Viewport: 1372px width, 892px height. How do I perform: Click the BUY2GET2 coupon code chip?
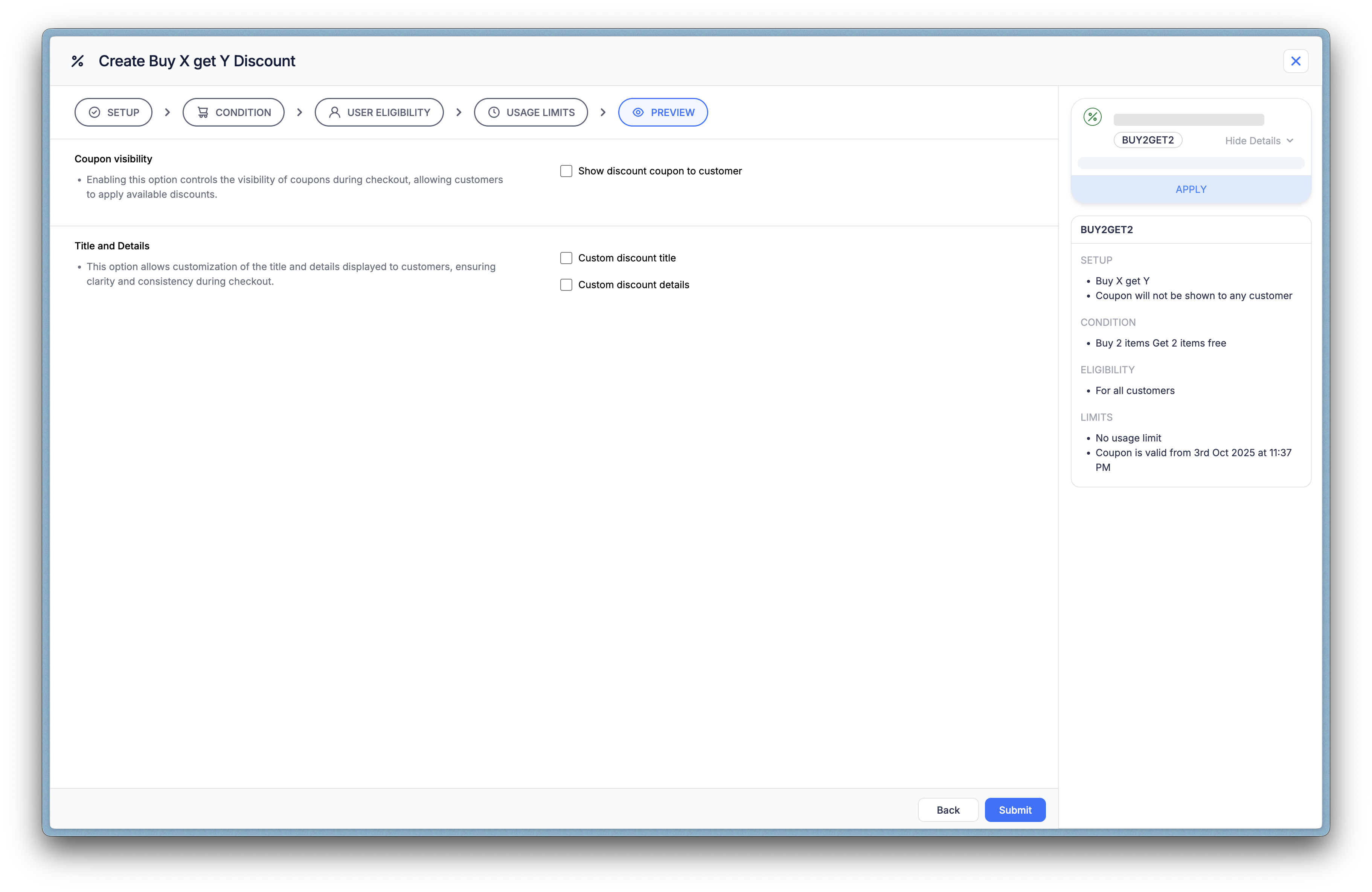click(1147, 140)
